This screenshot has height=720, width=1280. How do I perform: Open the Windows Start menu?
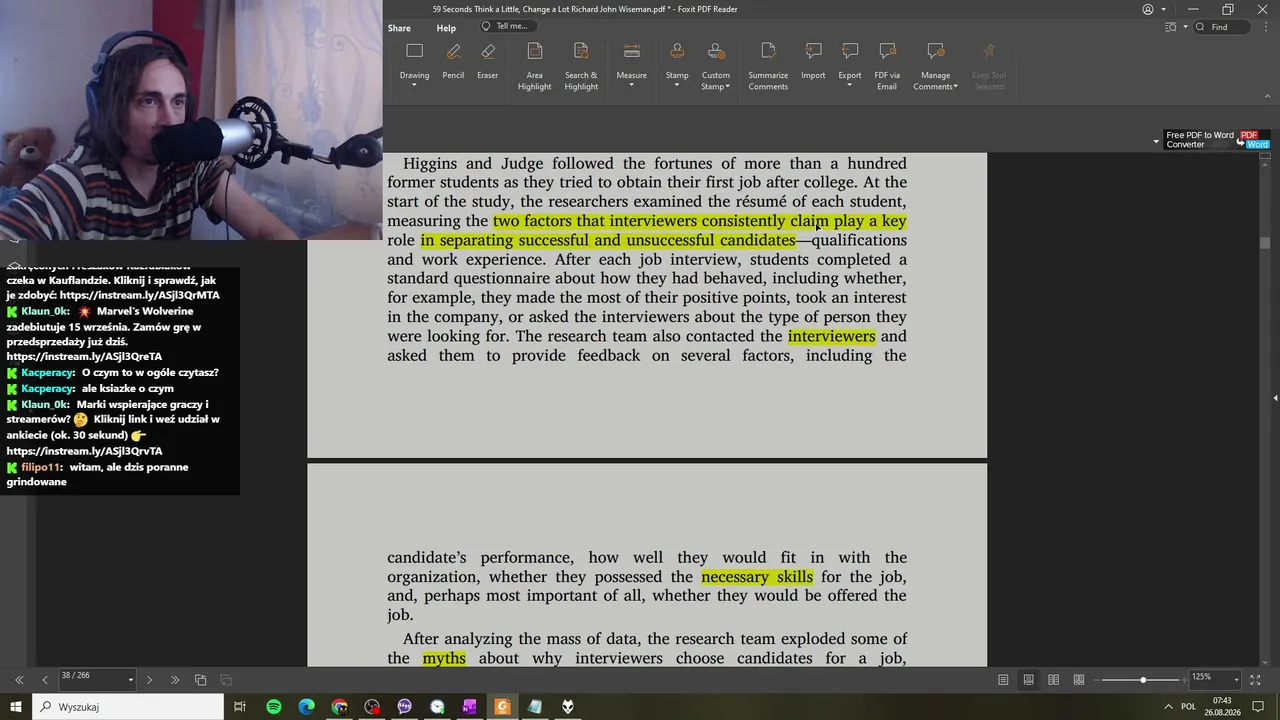(16, 707)
